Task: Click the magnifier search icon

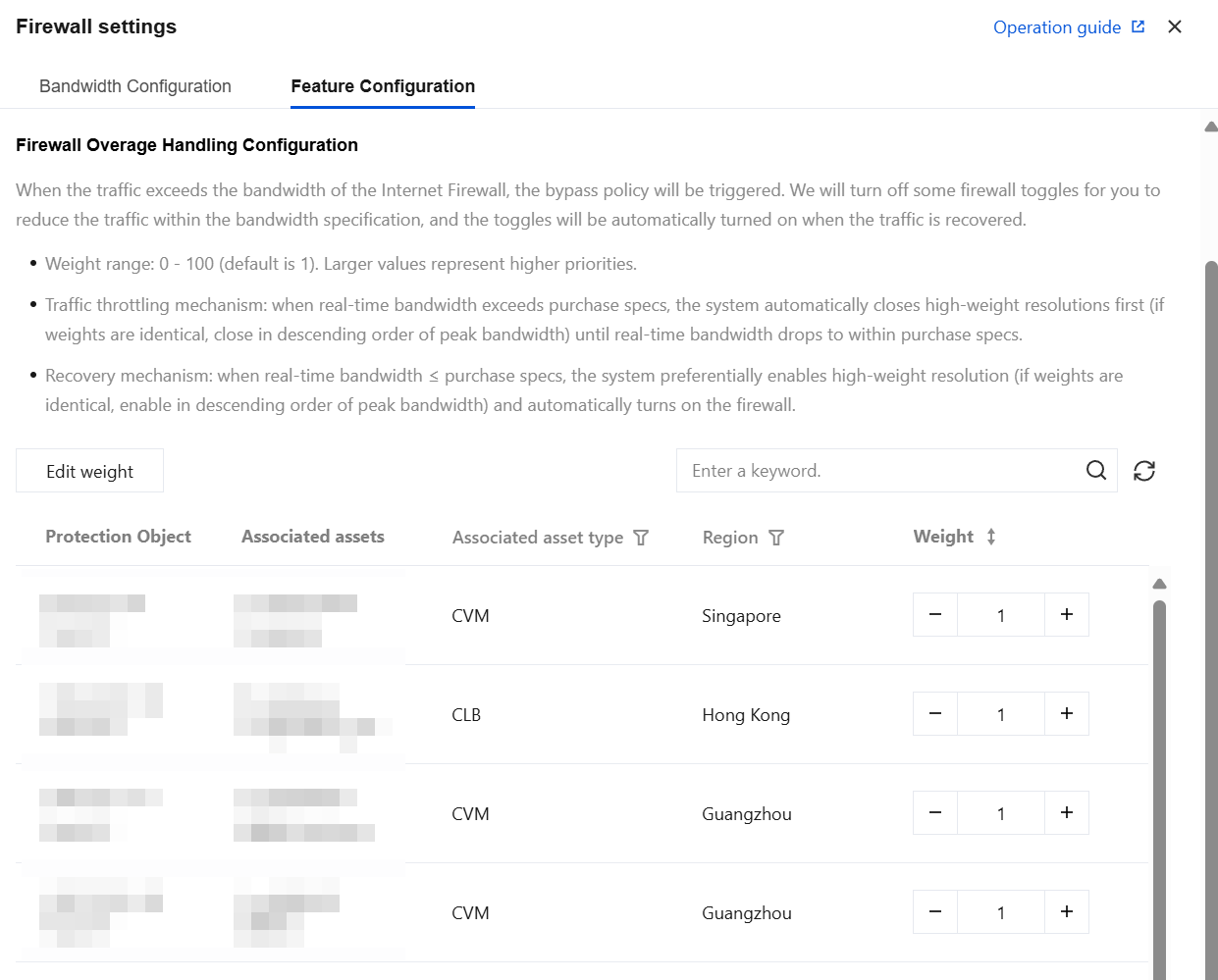Action: [1096, 471]
